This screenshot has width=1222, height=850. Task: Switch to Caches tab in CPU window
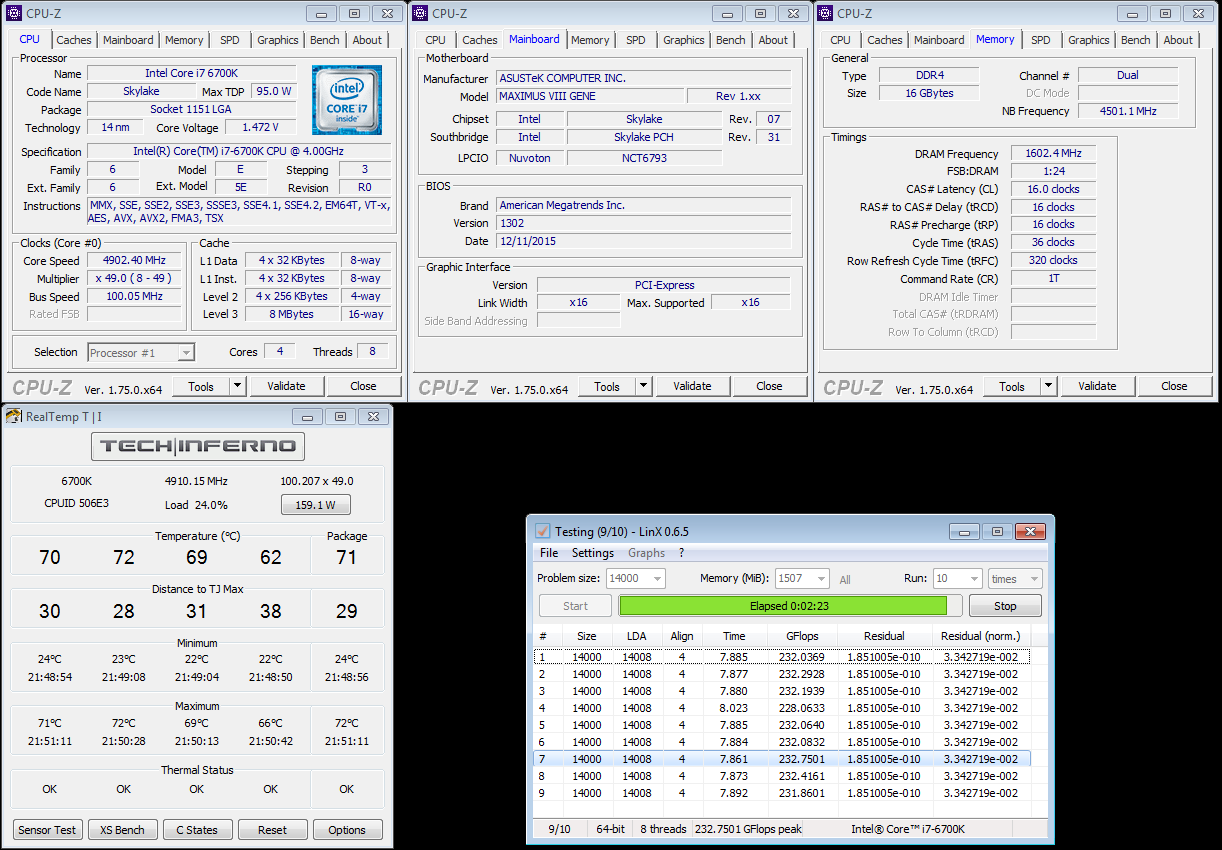point(74,40)
